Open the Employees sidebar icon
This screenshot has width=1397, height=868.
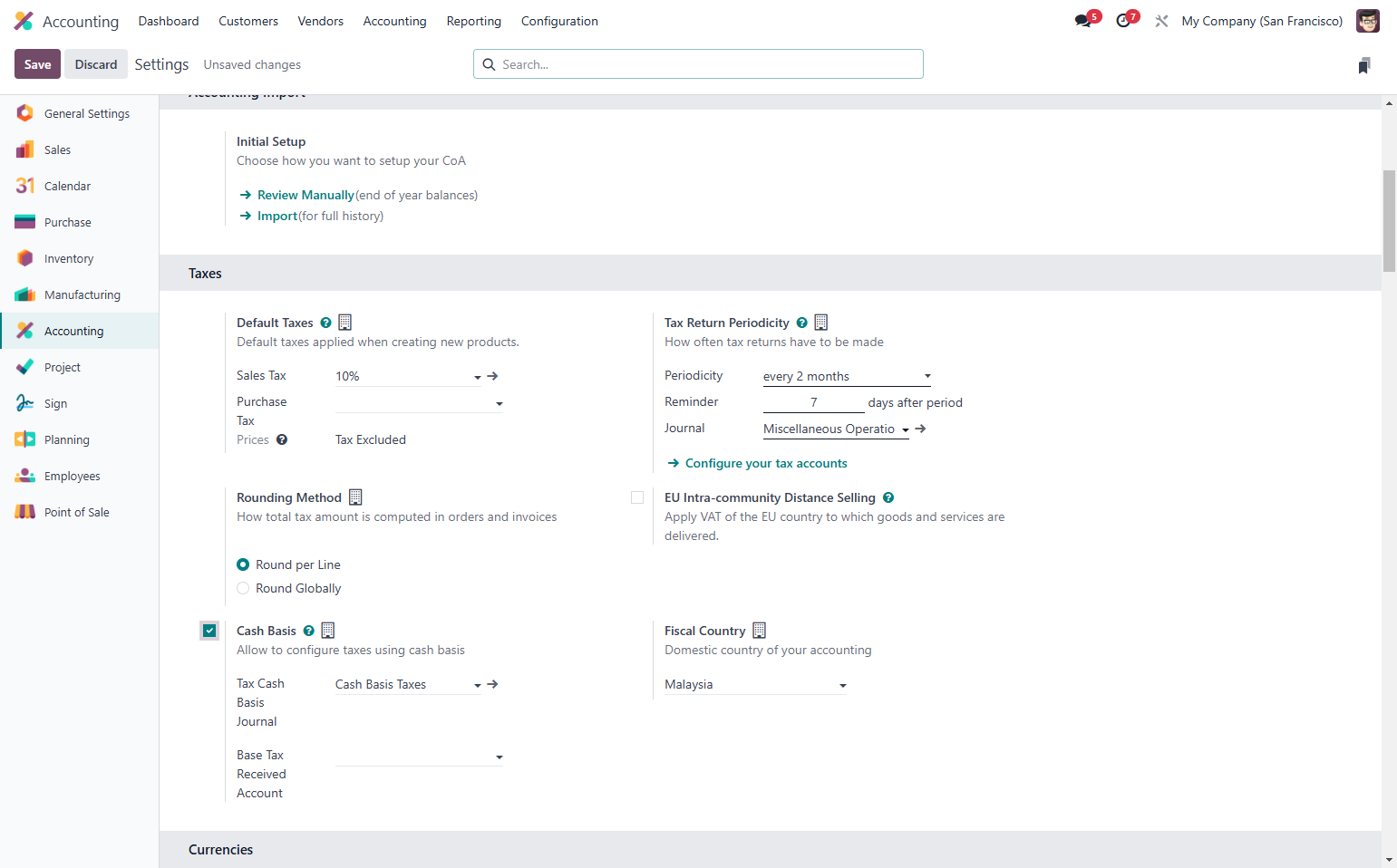[25, 476]
